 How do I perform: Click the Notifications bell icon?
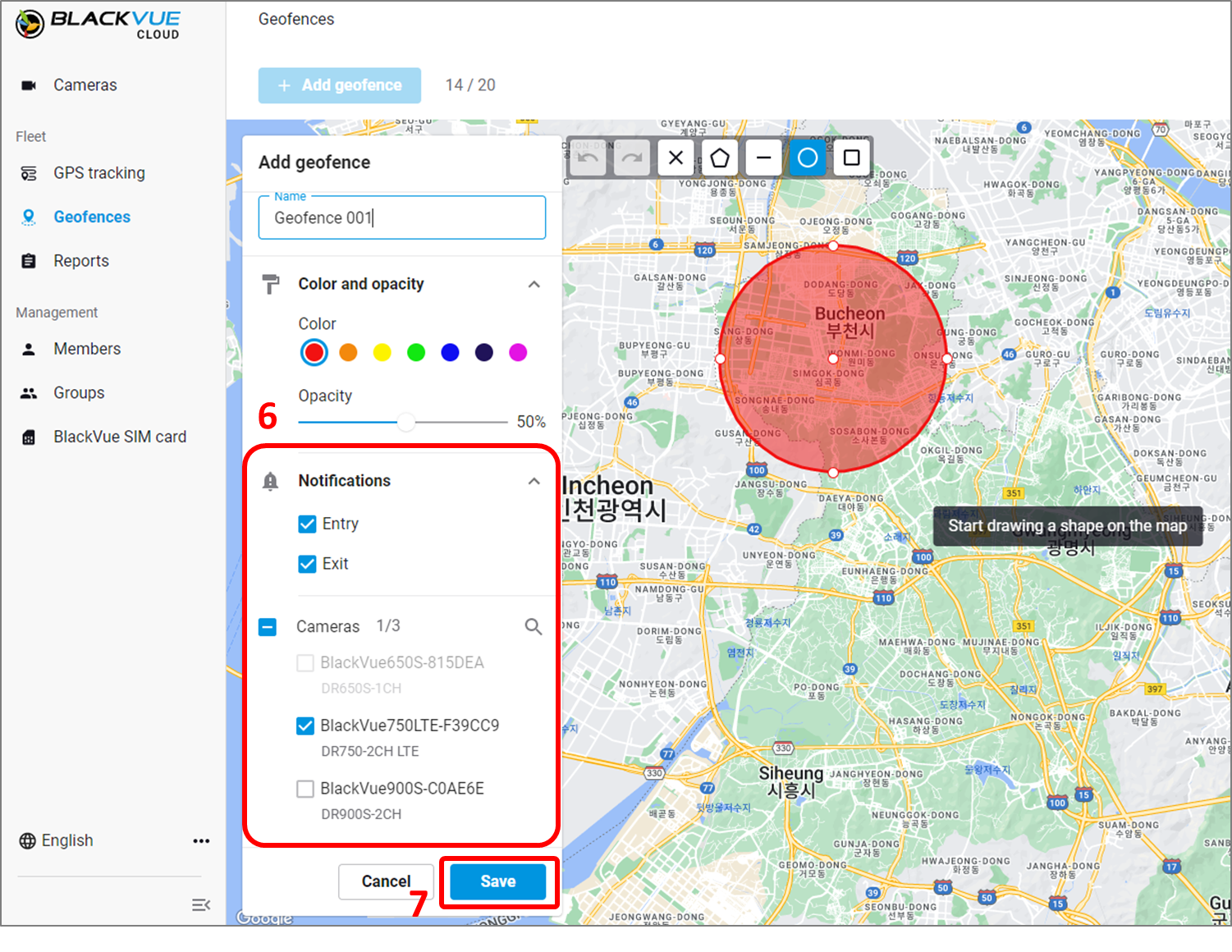(x=270, y=481)
